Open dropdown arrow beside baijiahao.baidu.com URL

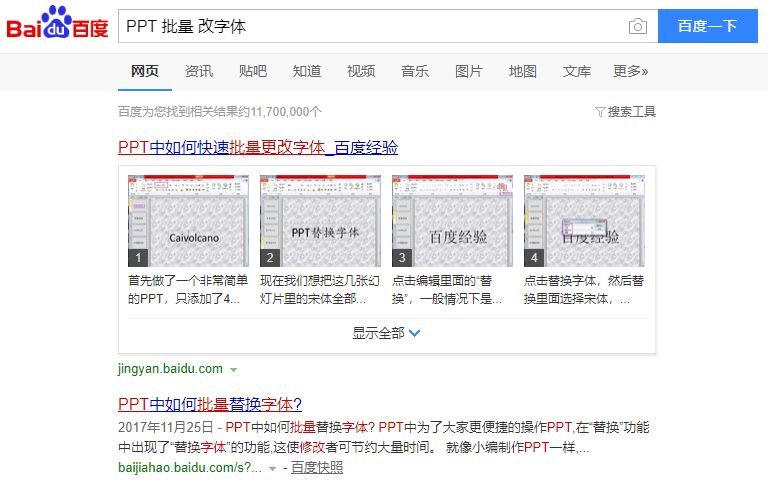pyautogui.click(x=272, y=469)
